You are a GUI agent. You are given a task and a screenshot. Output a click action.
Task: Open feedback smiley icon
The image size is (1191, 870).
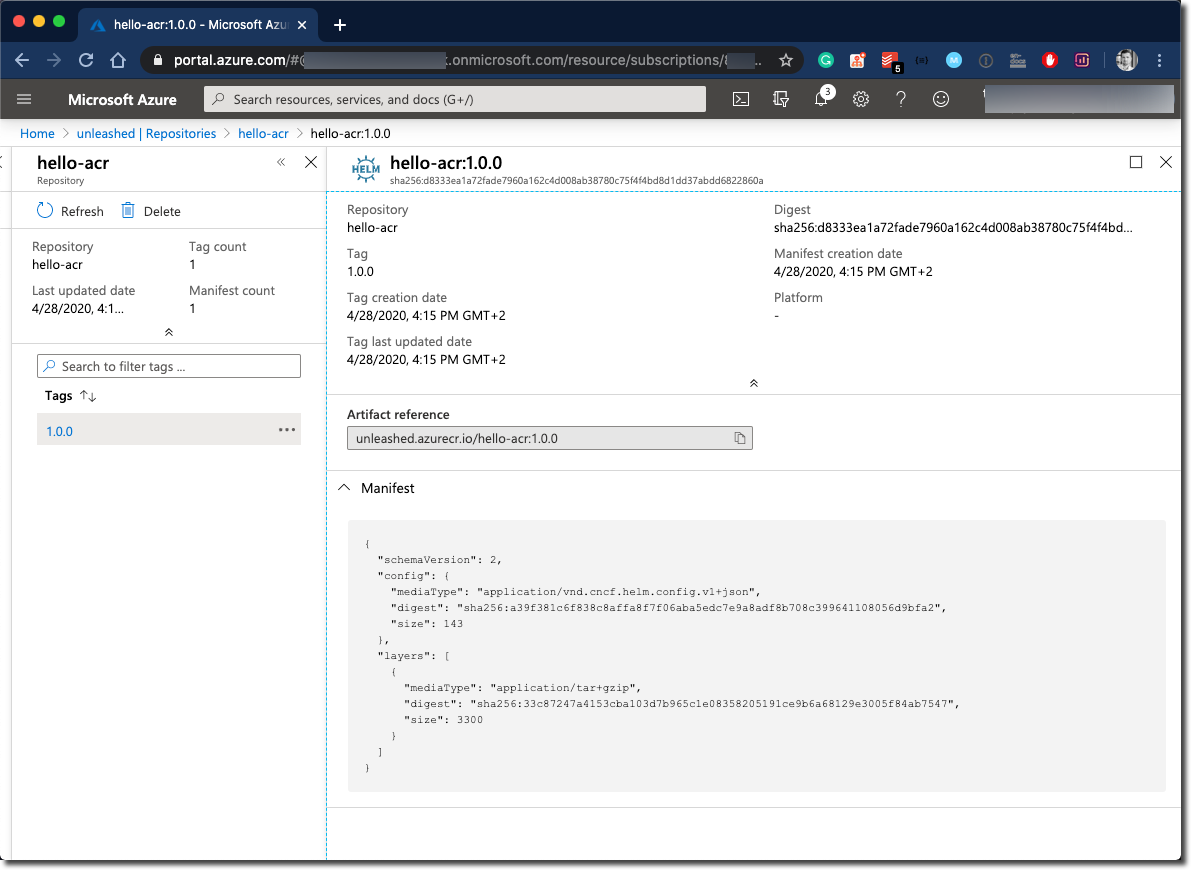[941, 100]
